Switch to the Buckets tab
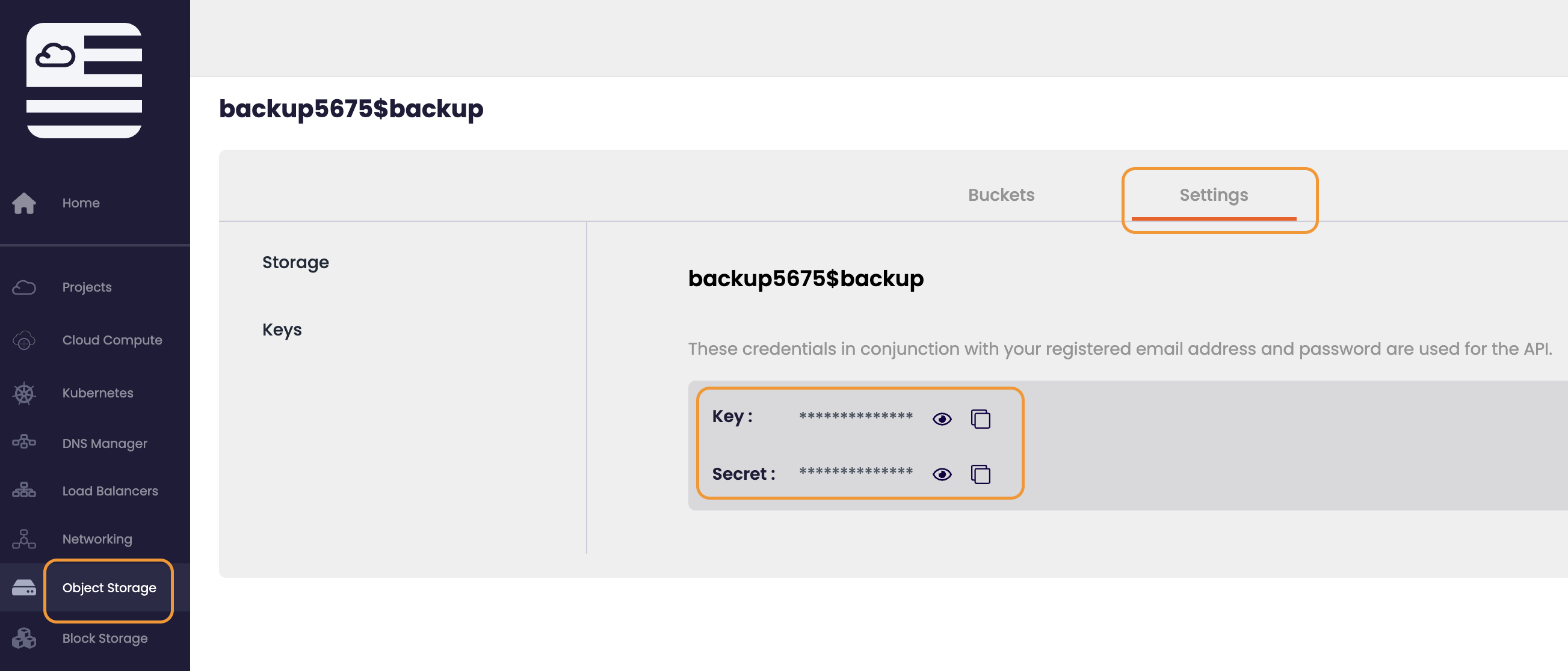The width and height of the screenshot is (1568, 671). 1001,195
